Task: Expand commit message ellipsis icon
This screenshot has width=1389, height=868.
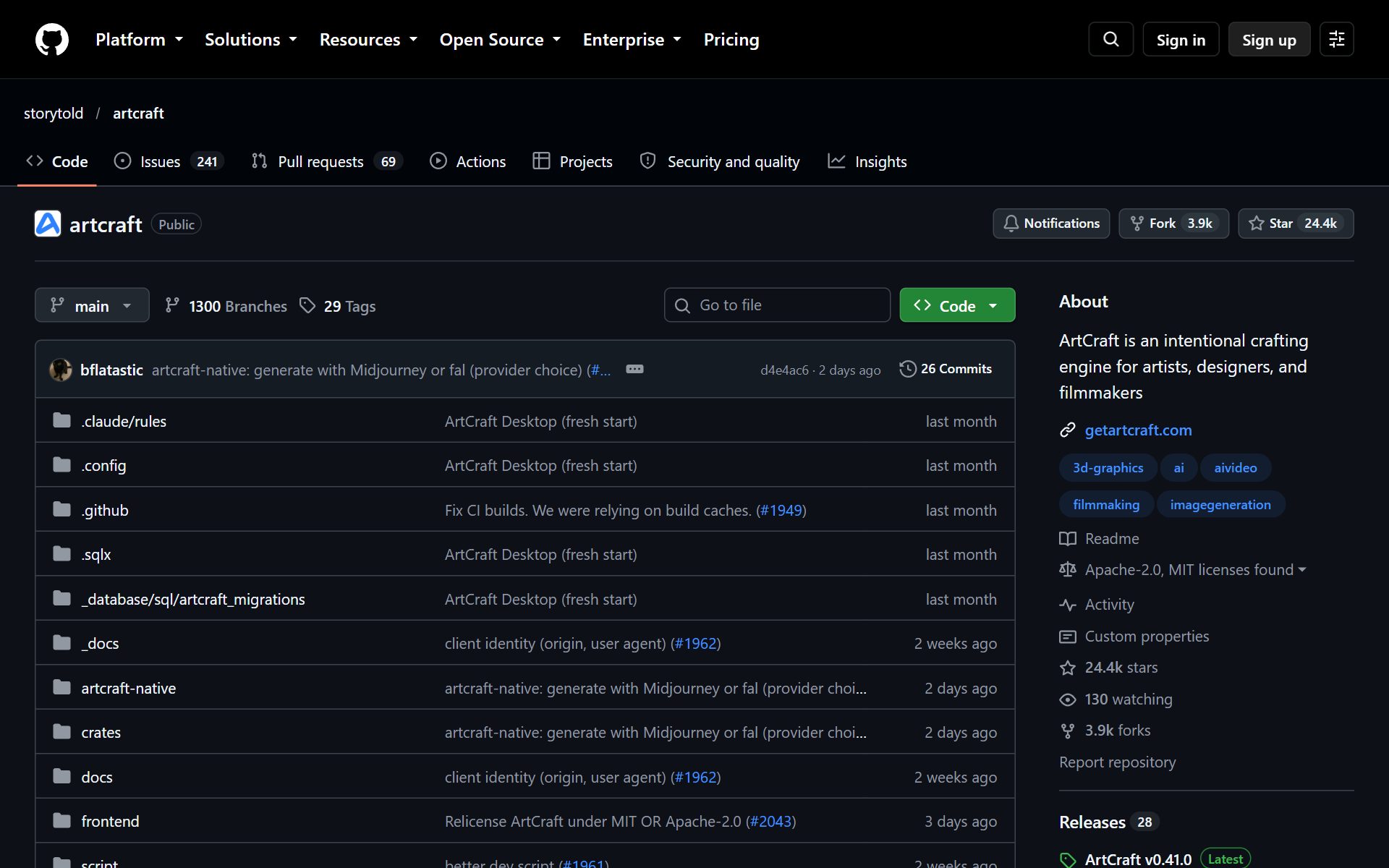Action: (x=634, y=369)
